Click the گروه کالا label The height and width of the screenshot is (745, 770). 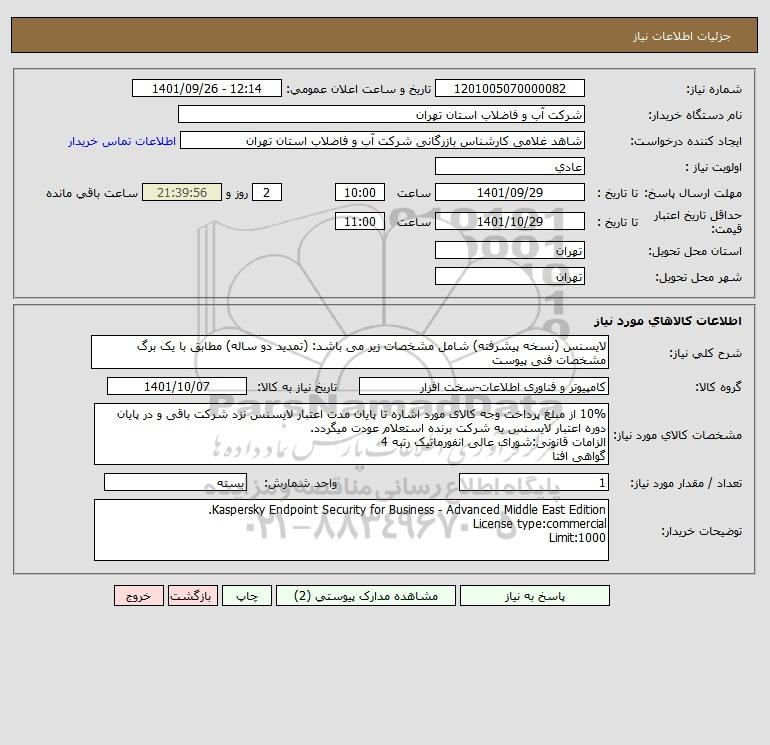click(718, 387)
